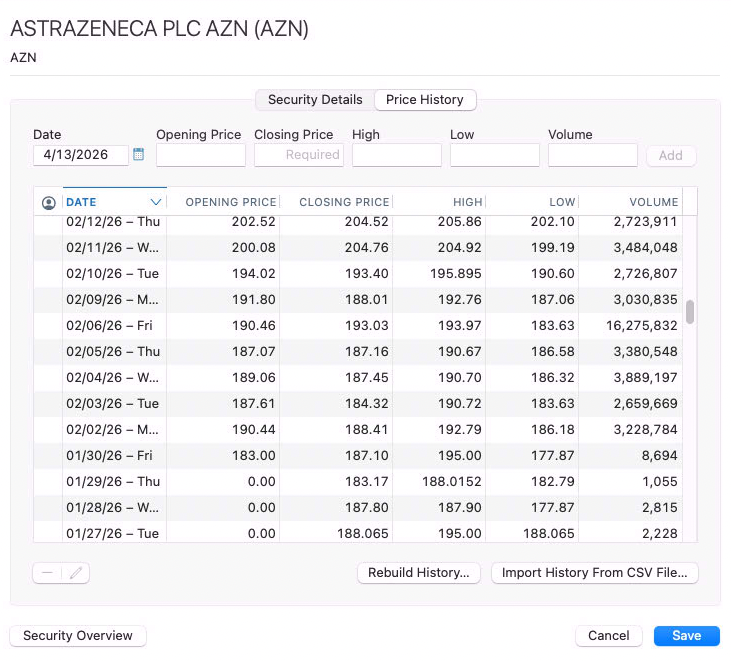Open Import History From CSV File
The image size is (731, 661).
(x=594, y=572)
